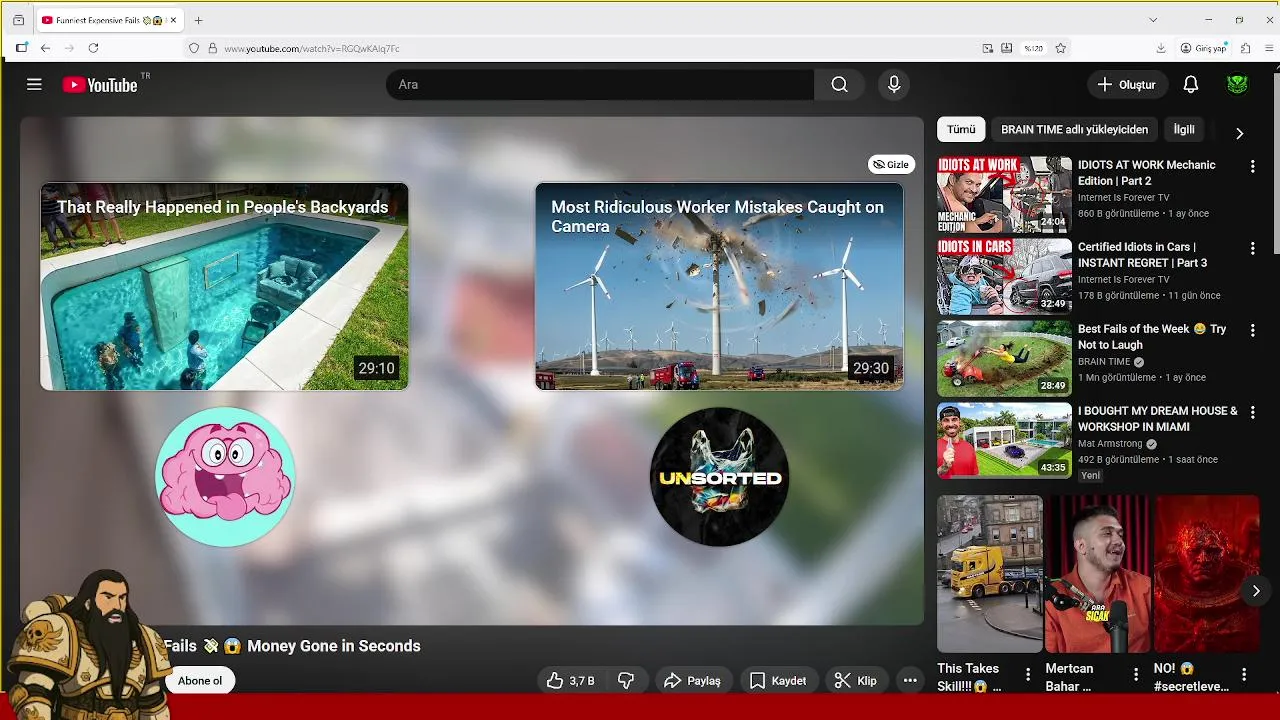Like the video with thumbs up
The image size is (1280, 720).
click(570, 681)
